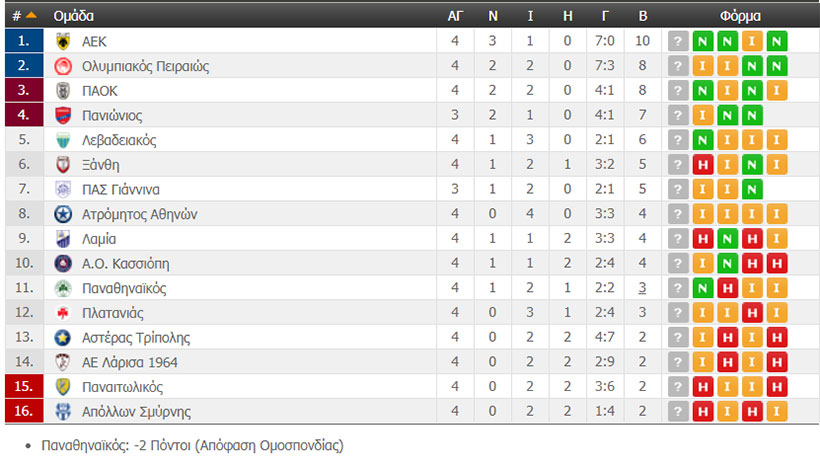Click the Φόρμα column header
Viewport: 820px width, 467px height.
pos(739,16)
